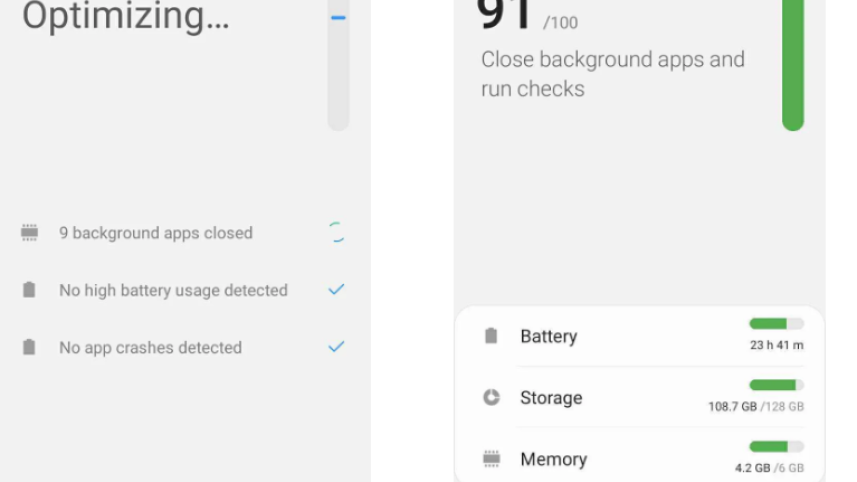Image resolution: width=857 pixels, height=482 pixels.
Task: Click 'Close background apps and run checks' text
Action: (612, 73)
